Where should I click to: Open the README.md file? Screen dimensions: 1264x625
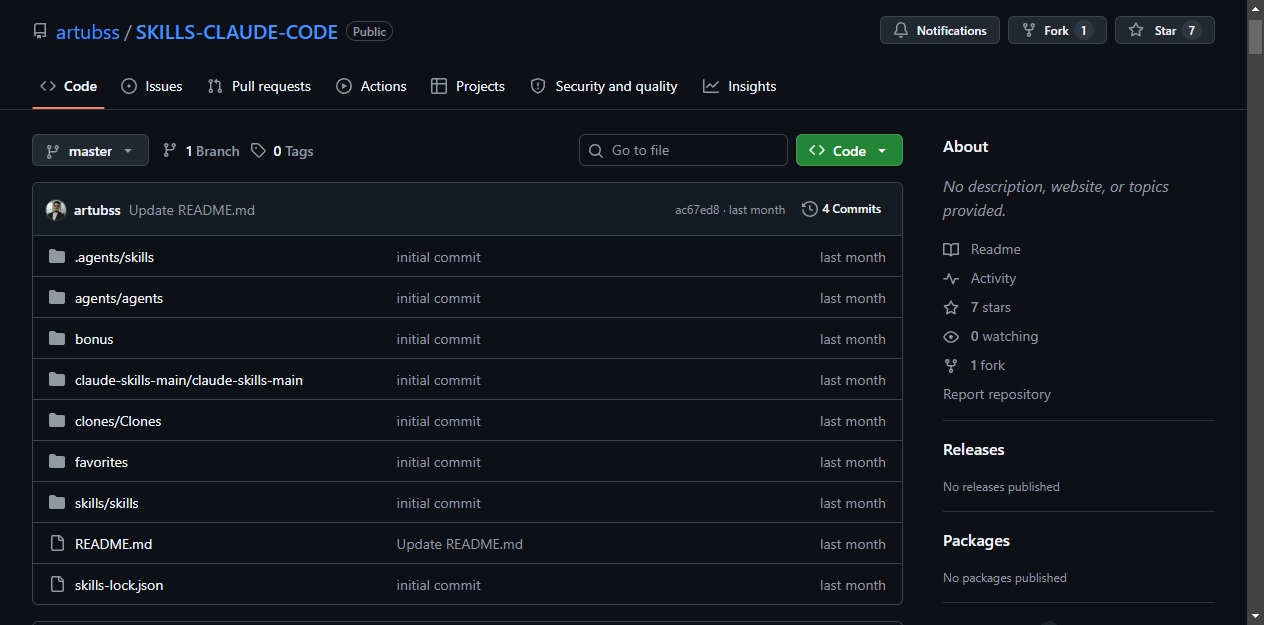pyautogui.click(x=114, y=544)
